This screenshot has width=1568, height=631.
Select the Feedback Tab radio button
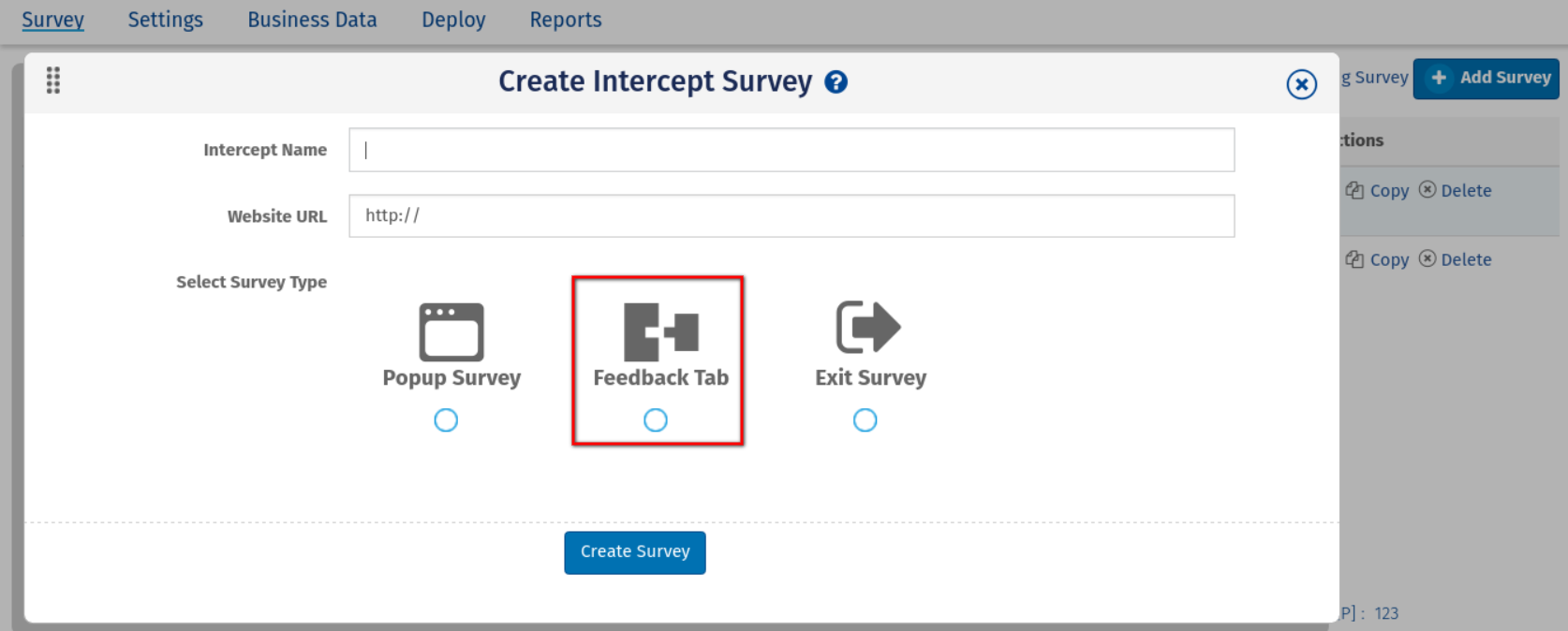click(656, 420)
